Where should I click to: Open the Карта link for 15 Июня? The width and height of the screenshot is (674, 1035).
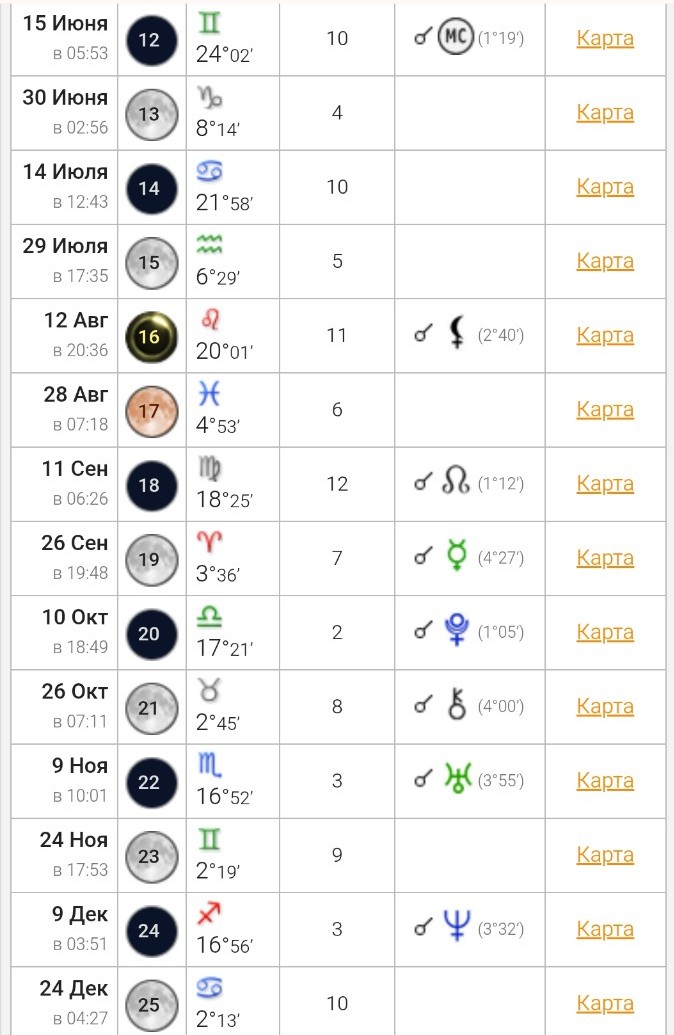605,39
